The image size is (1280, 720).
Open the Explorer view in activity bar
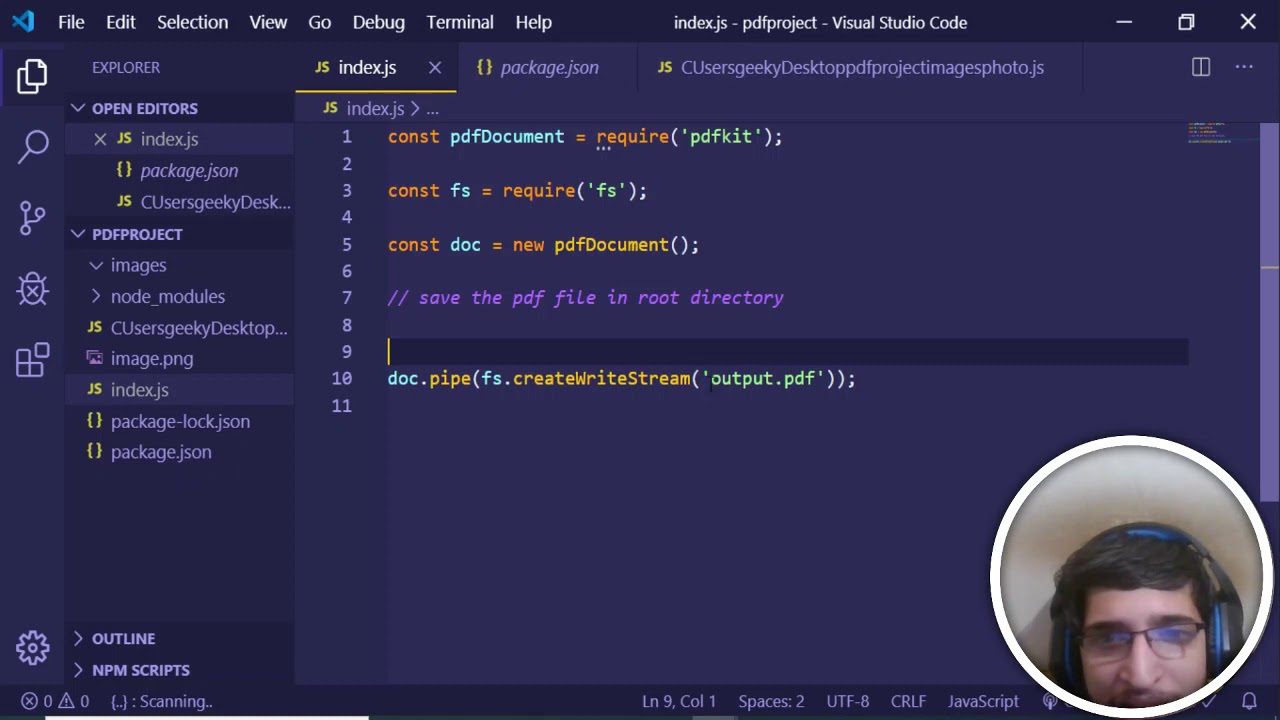coord(32,77)
